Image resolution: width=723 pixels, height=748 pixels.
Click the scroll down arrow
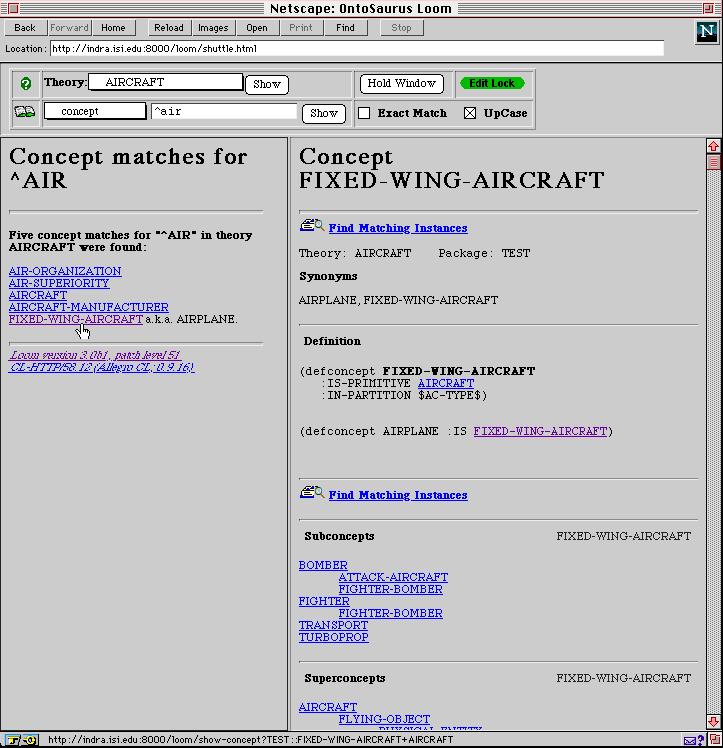pos(713,721)
